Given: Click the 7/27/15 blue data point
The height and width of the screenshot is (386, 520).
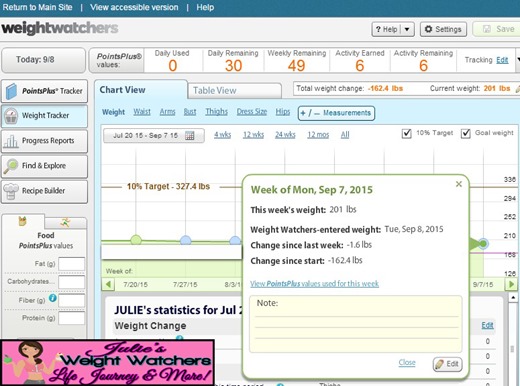Looking at the screenshot, I should 186,240.
